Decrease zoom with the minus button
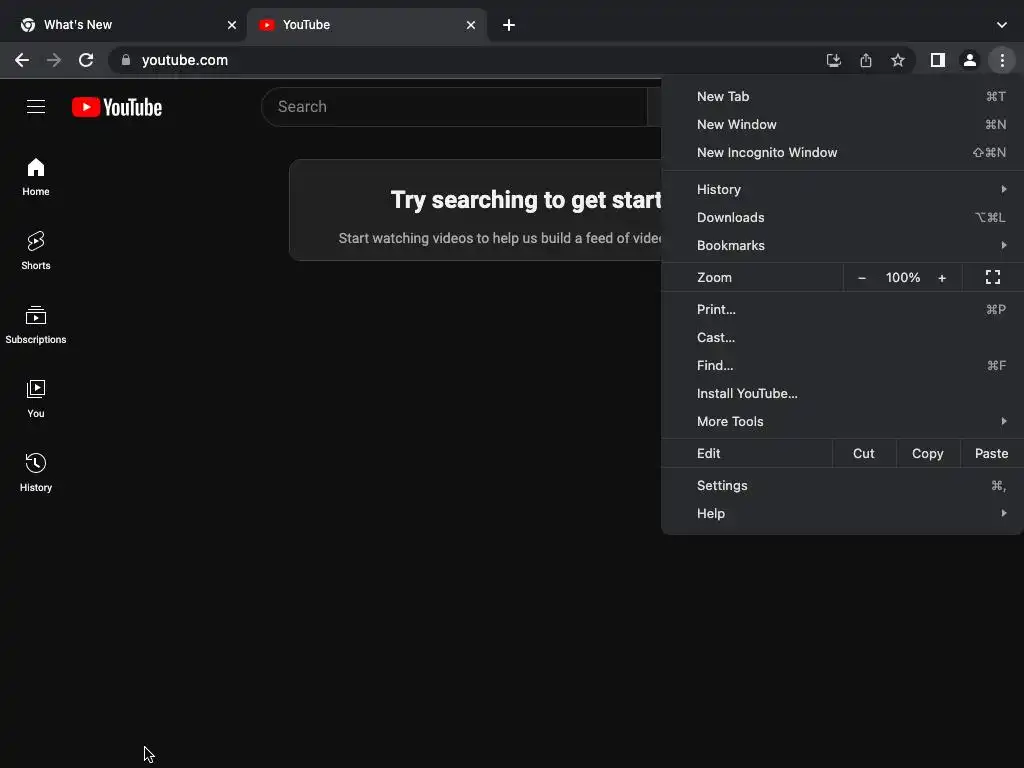Image resolution: width=1024 pixels, height=768 pixels. [861, 278]
